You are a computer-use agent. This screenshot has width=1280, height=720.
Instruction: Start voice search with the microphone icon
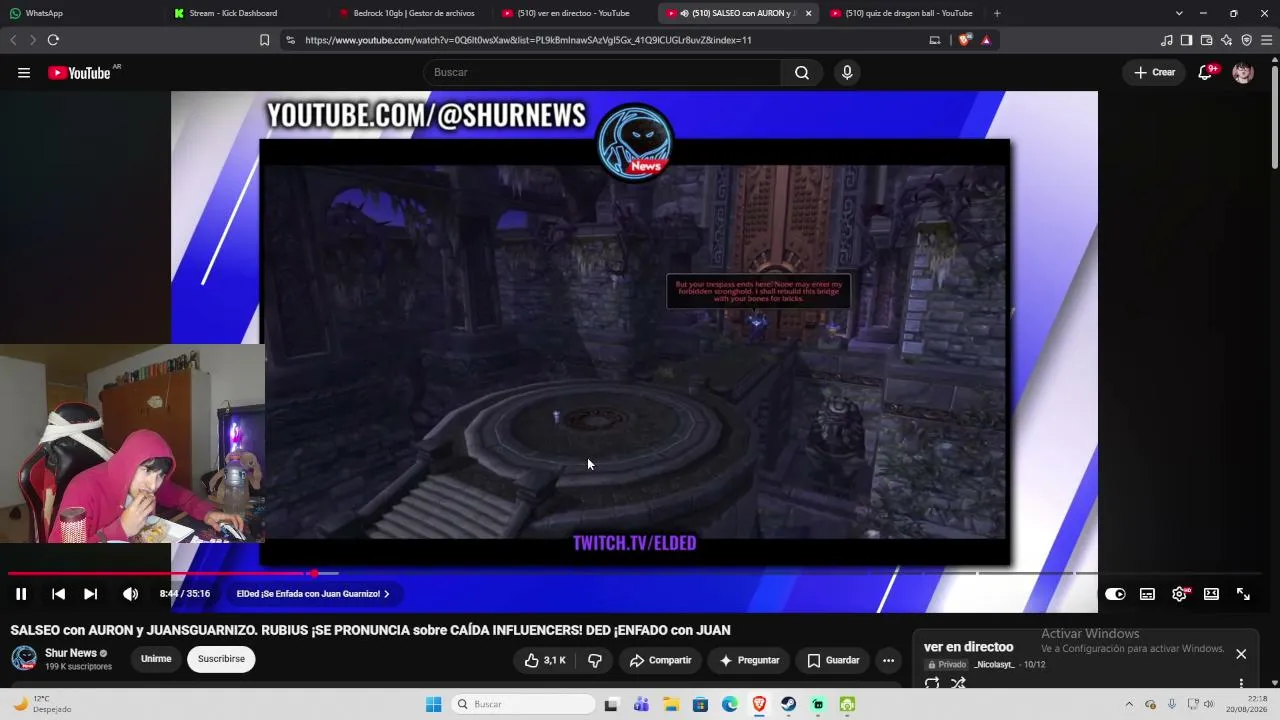[847, 72]
